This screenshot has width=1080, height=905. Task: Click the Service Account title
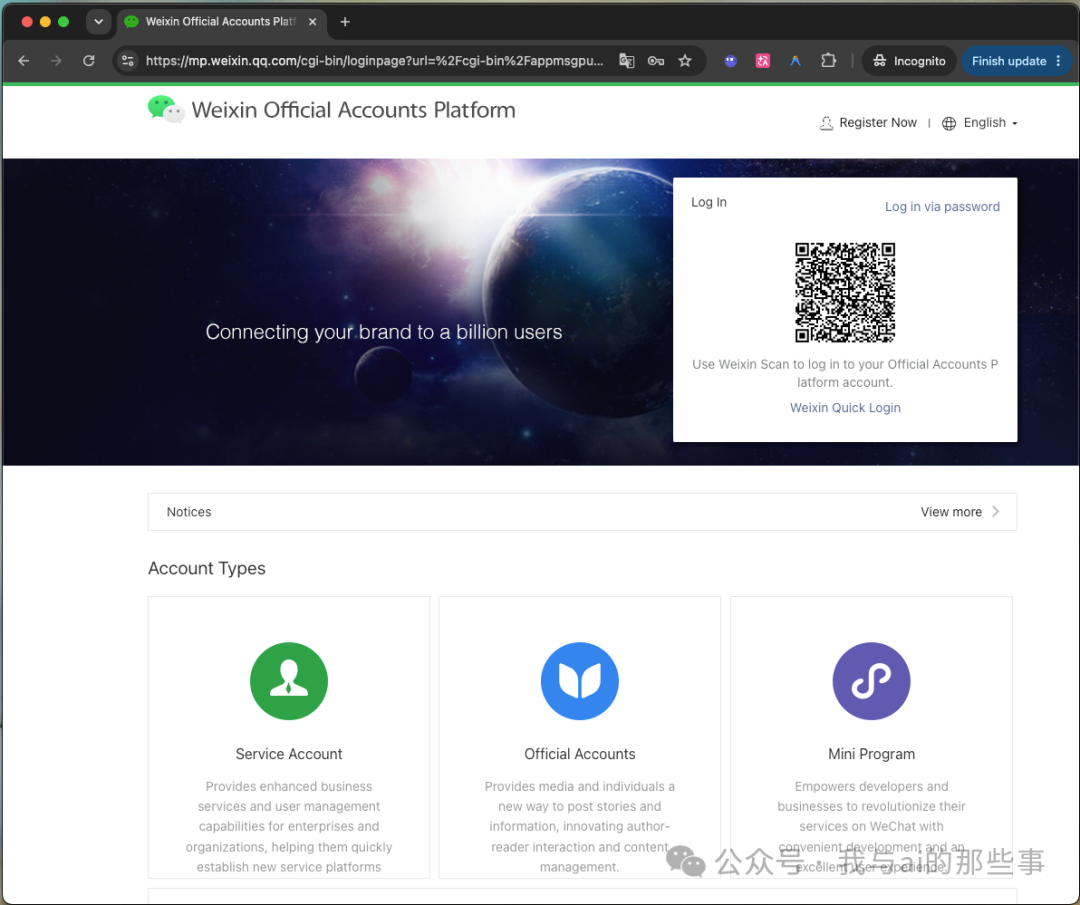(289, 754)
